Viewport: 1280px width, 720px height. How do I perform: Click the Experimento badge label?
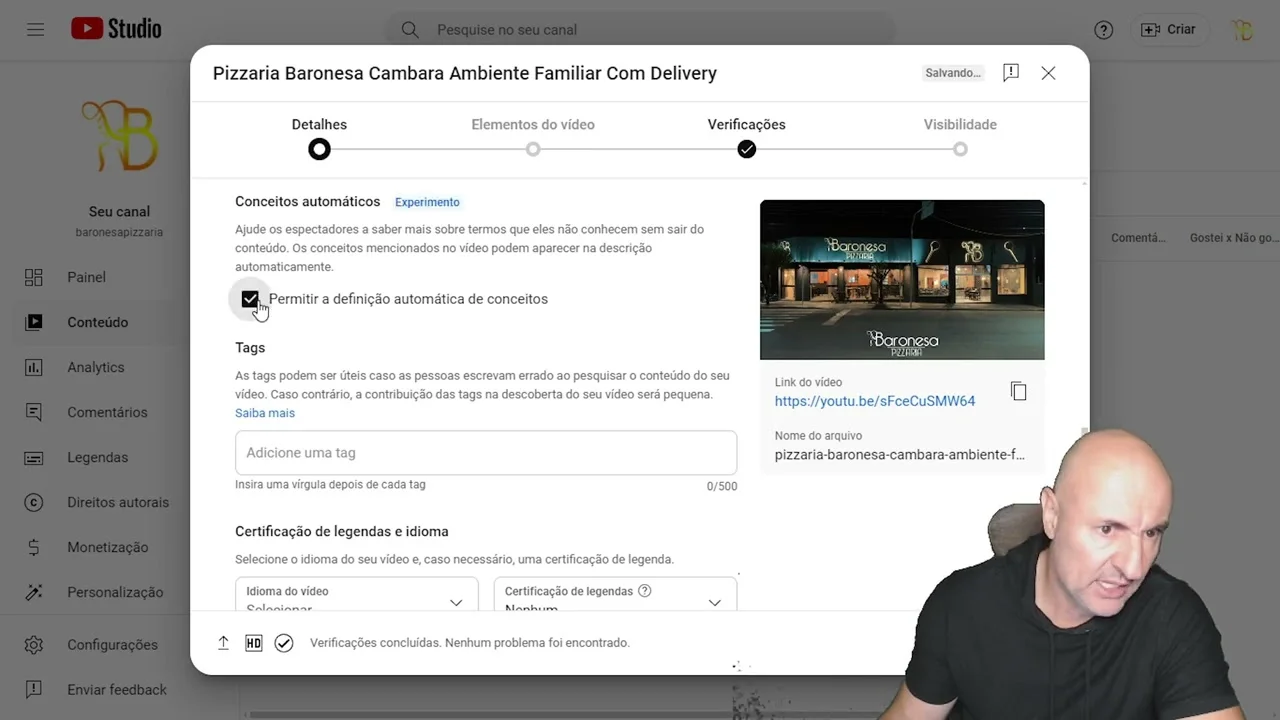tap(427, 202)
